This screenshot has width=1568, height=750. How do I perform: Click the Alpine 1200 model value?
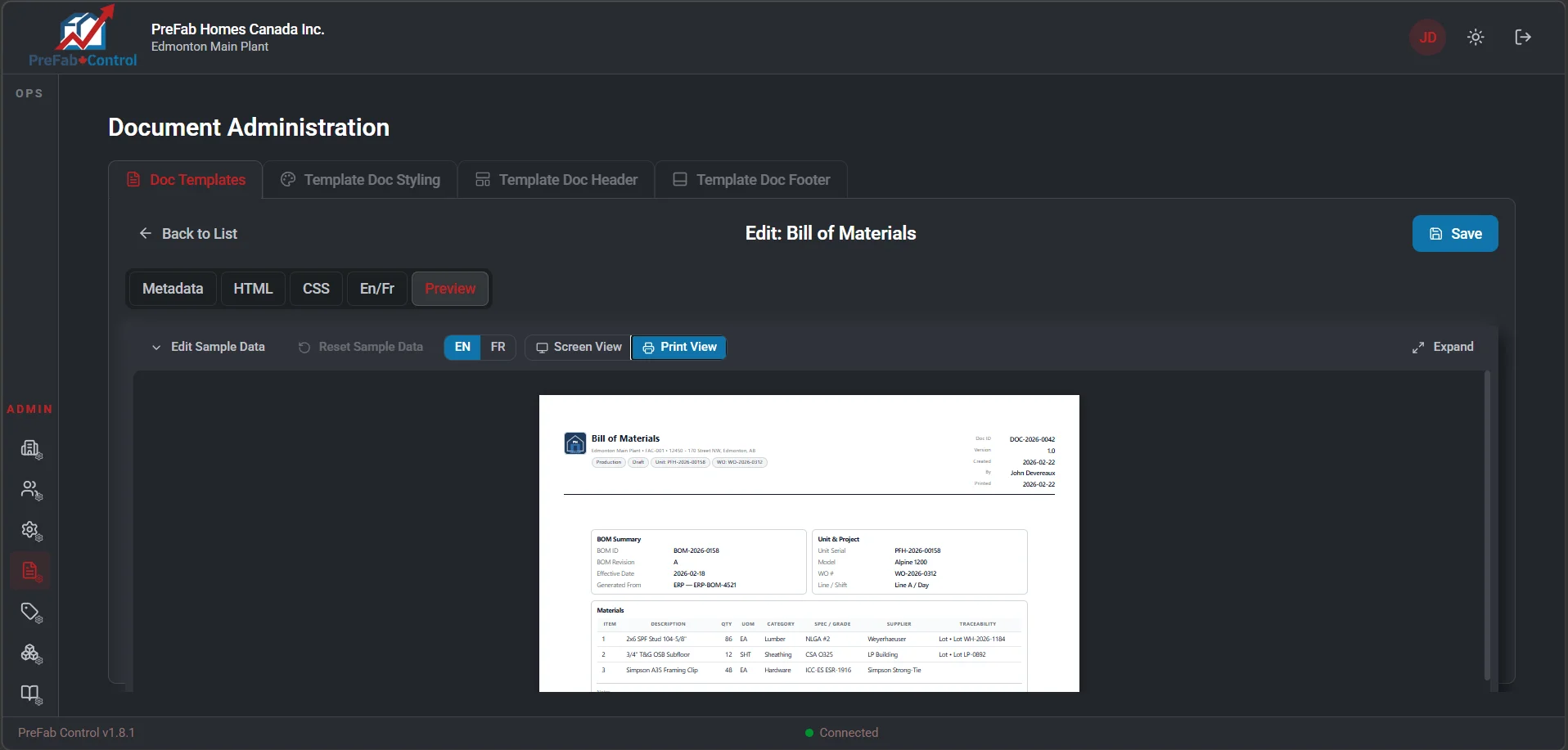coord(911,562)
